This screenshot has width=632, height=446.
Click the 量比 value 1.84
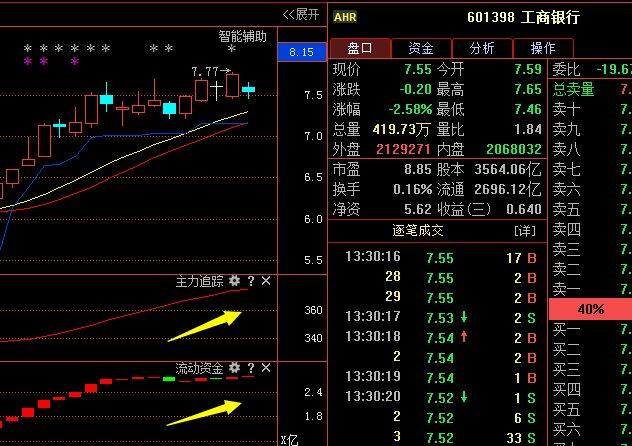pos(528,129)
